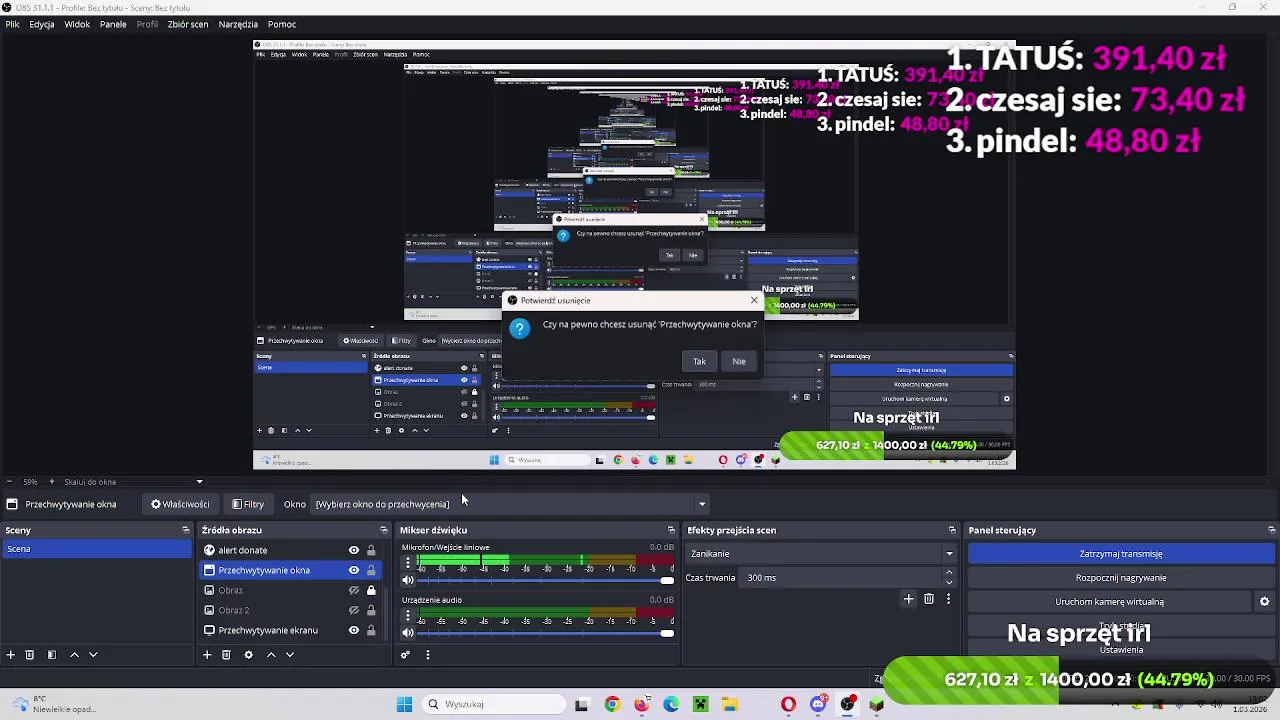Open transition properties three-dot menu
The image size is (1280, 720).
(948, 599)
